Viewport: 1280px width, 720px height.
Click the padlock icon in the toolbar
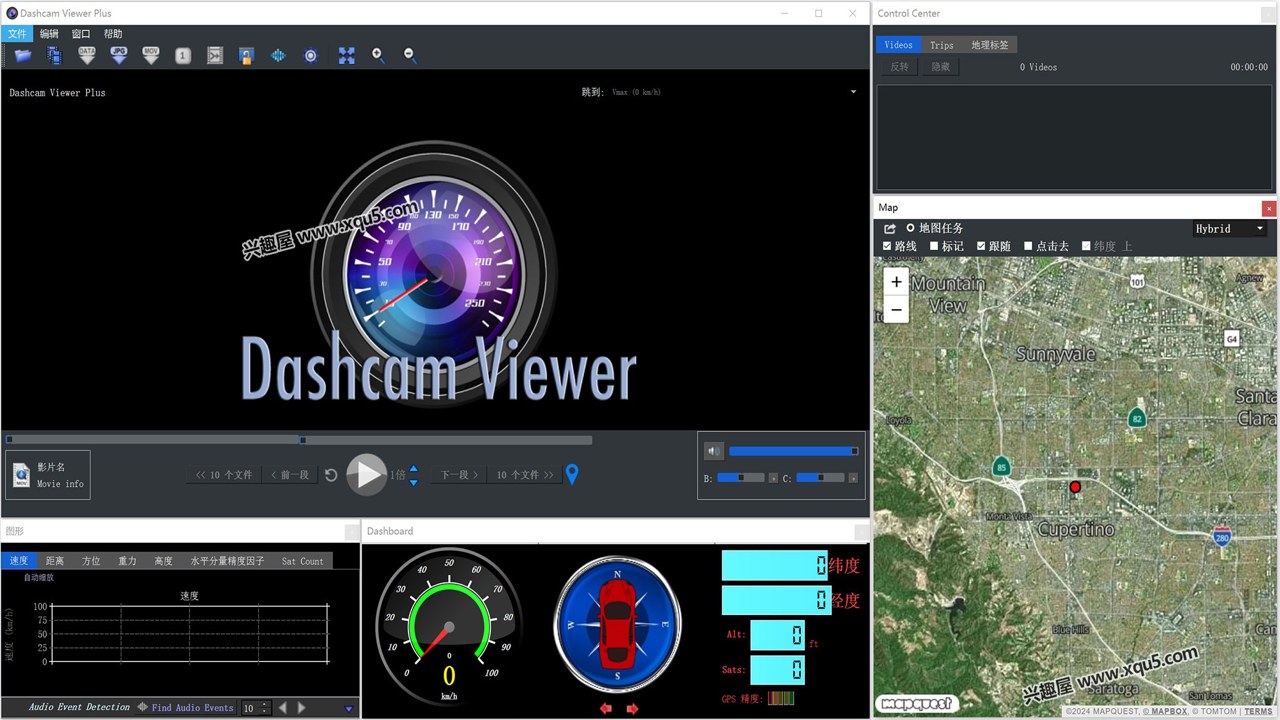click(x=246, y=56)
